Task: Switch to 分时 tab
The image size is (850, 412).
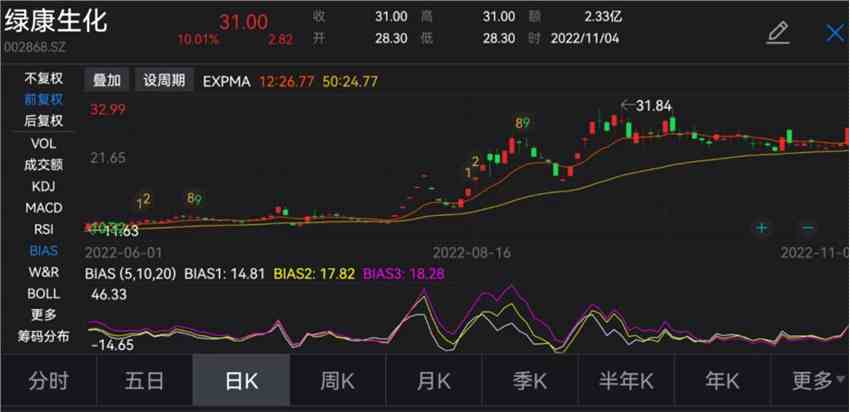Action: (49, 381)
